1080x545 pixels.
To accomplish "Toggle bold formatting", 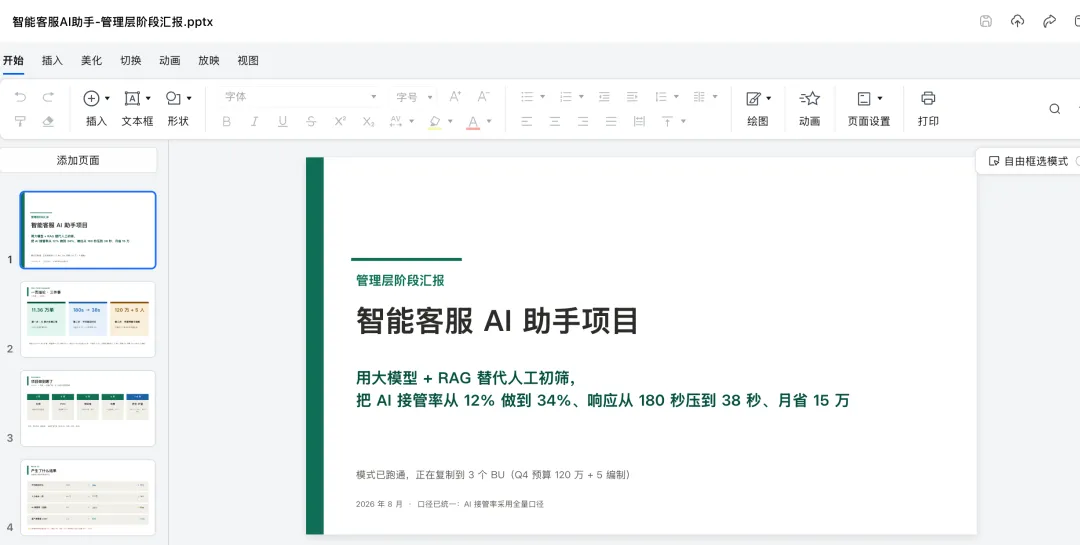I will pos(226,121).
